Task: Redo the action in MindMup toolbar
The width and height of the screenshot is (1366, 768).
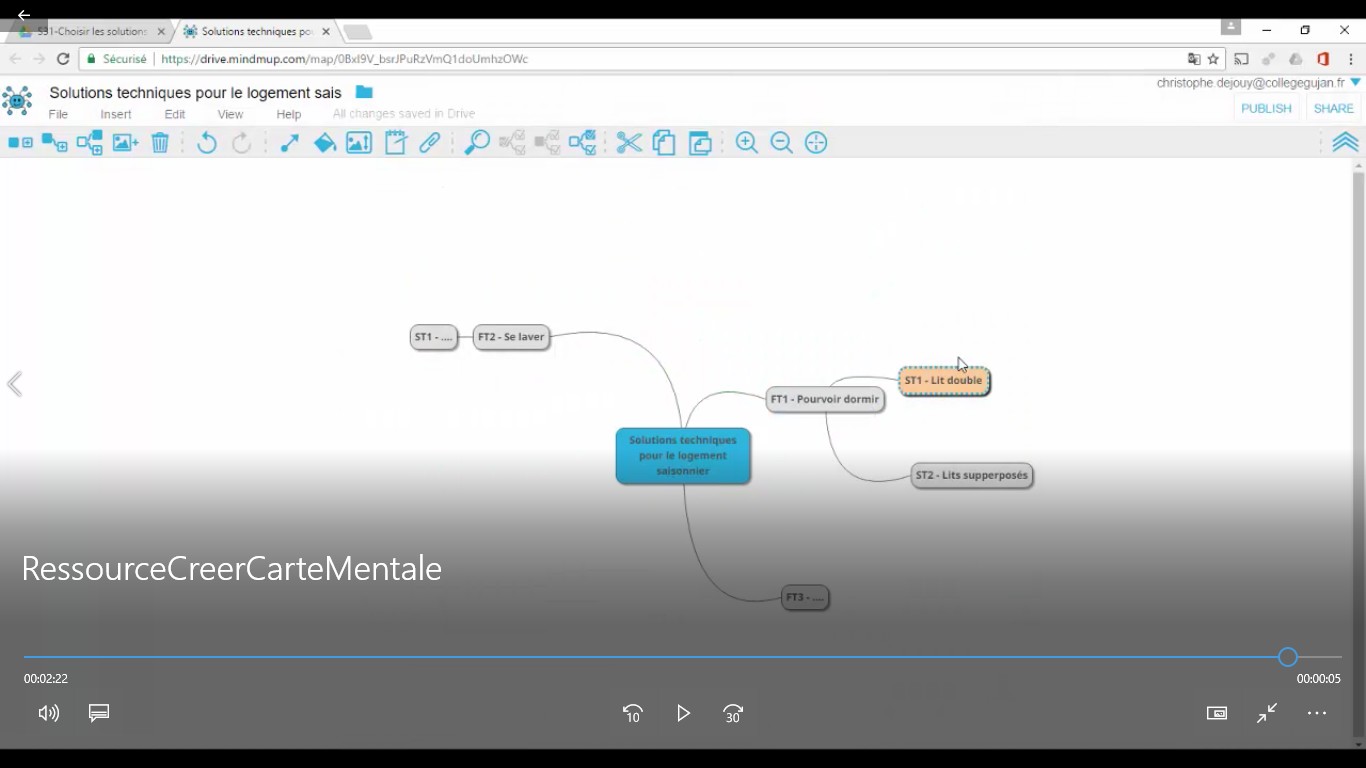Action: (241, 143)
